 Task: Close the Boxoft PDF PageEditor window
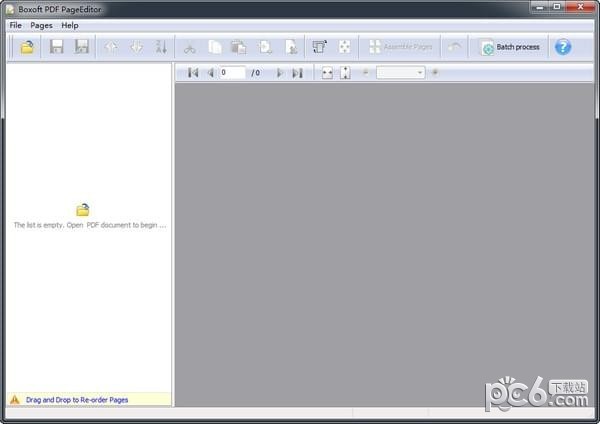pos(580,7)
